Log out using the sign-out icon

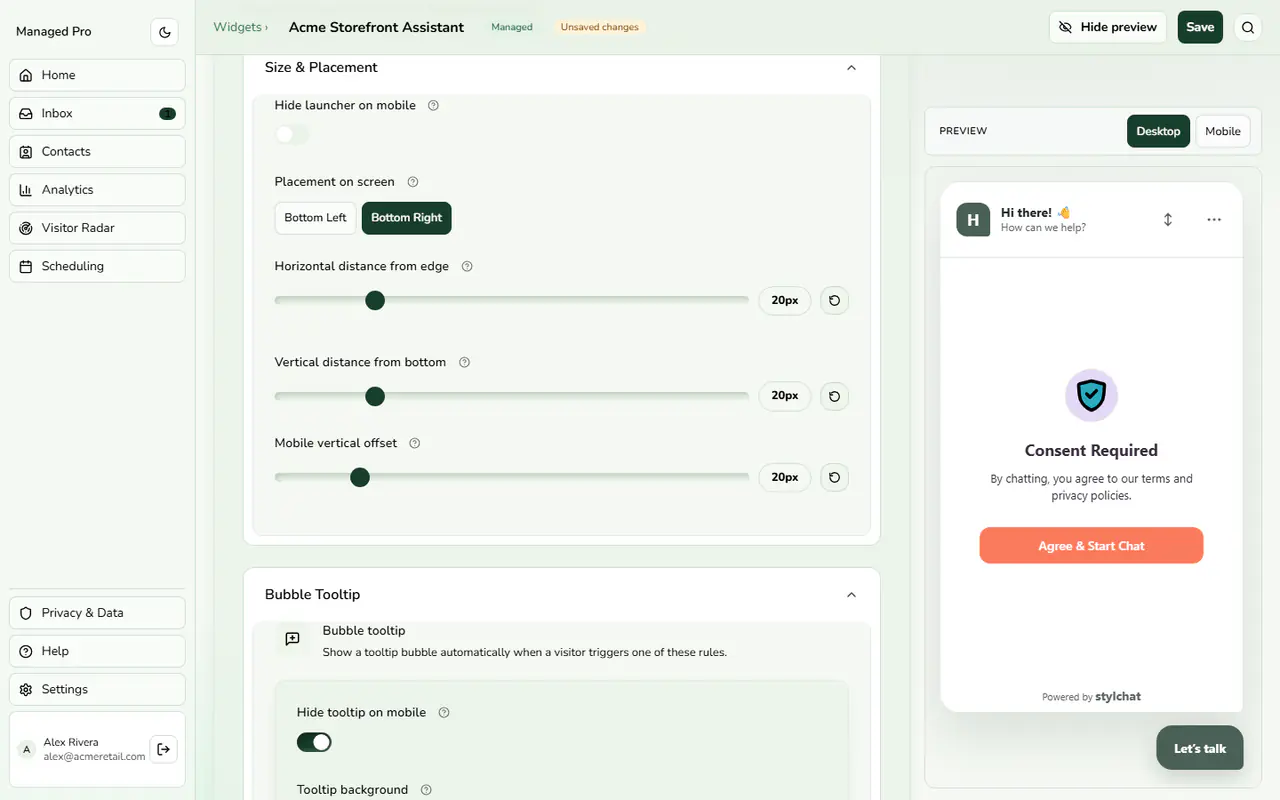[x=163, y=749]
